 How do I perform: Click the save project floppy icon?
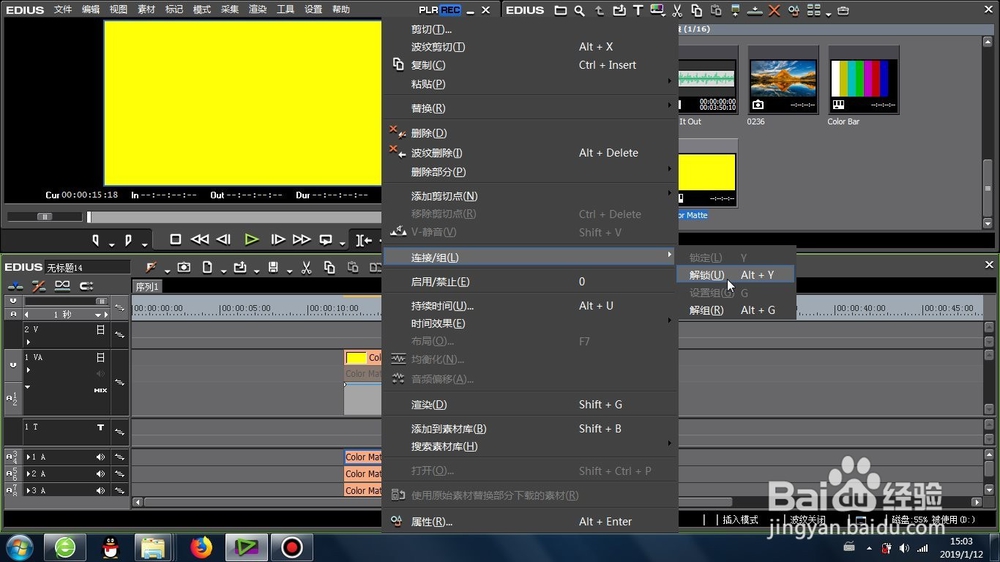click(x=273, y=267)
